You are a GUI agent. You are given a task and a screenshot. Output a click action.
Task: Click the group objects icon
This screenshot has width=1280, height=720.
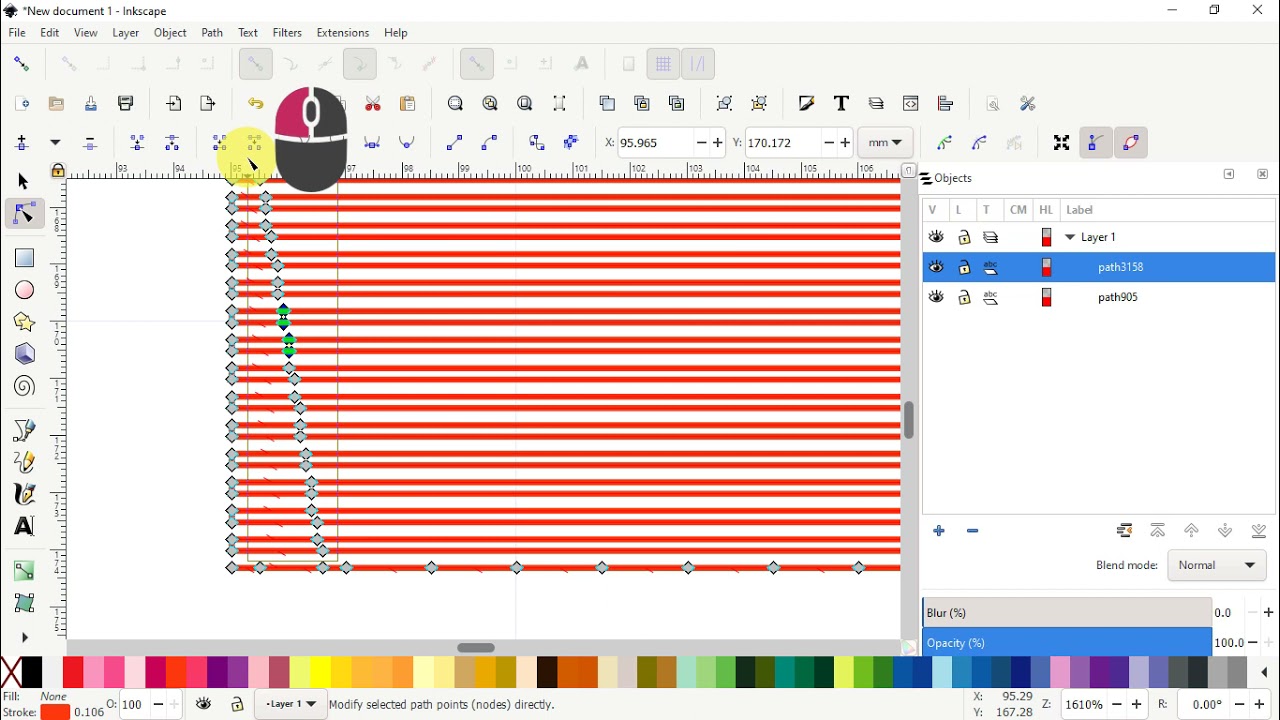coord(725,104)
